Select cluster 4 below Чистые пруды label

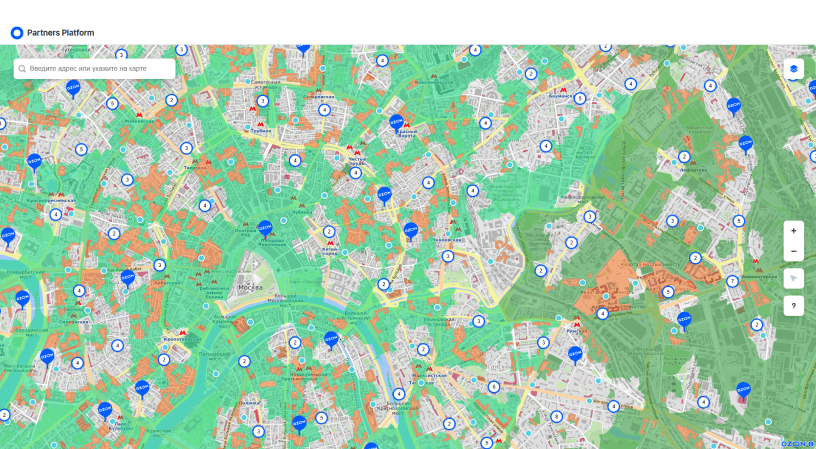coord(355,173)
